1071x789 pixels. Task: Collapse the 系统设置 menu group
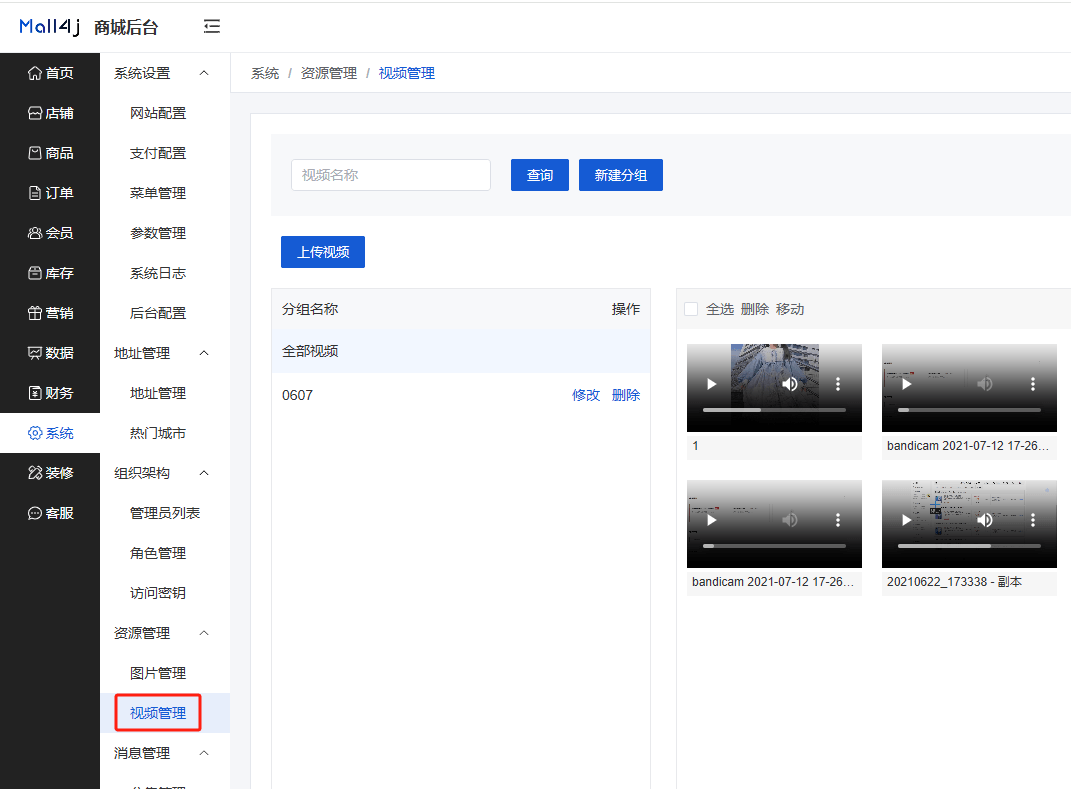[204, 73]
